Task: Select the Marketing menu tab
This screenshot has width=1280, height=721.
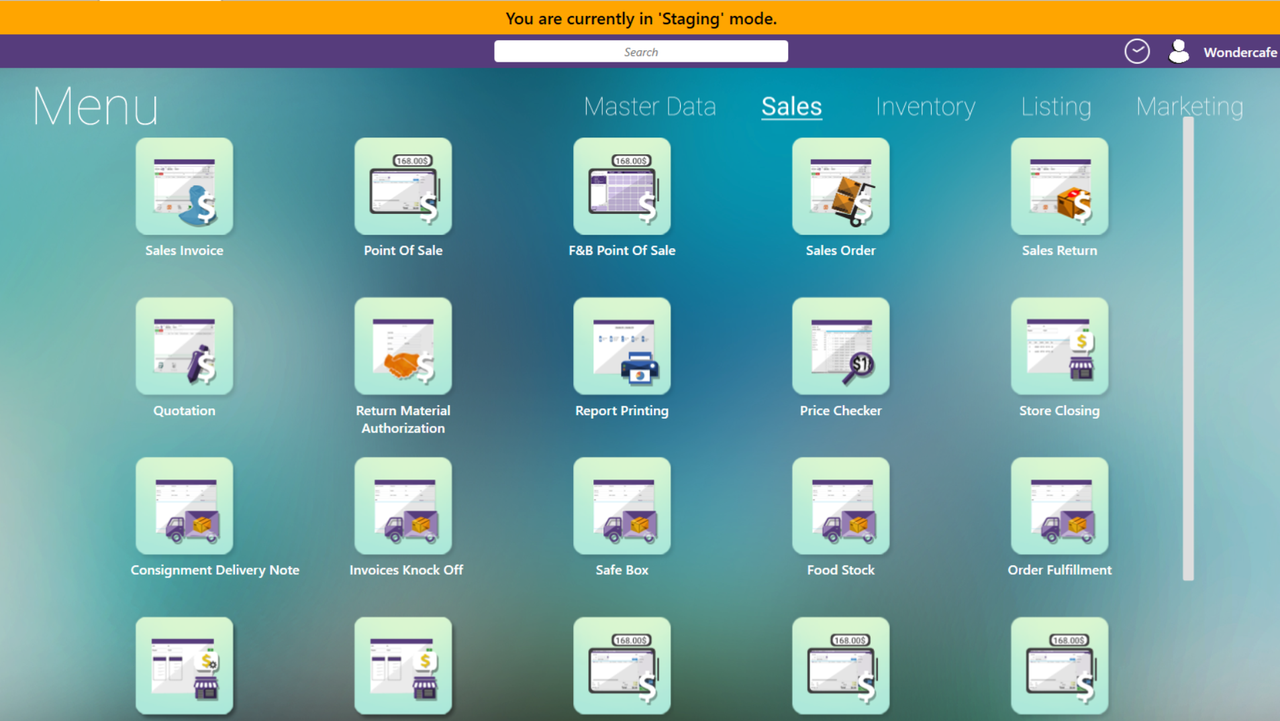Action: click(x=1189, y=107)
